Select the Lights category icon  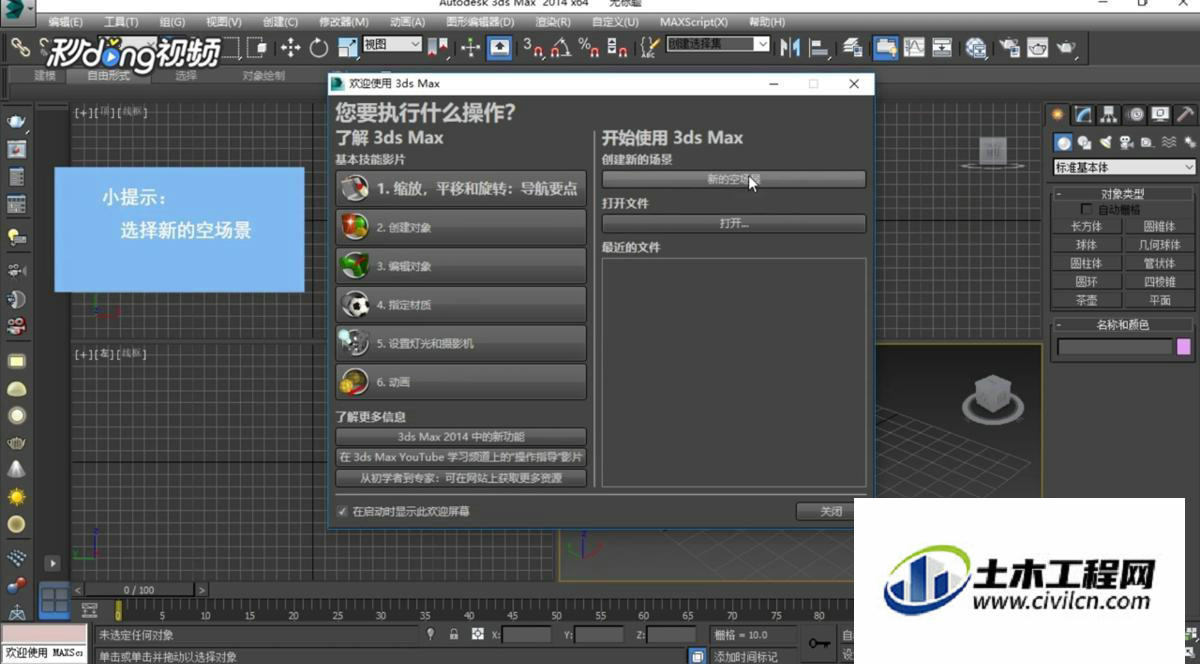pos(1105,142)
